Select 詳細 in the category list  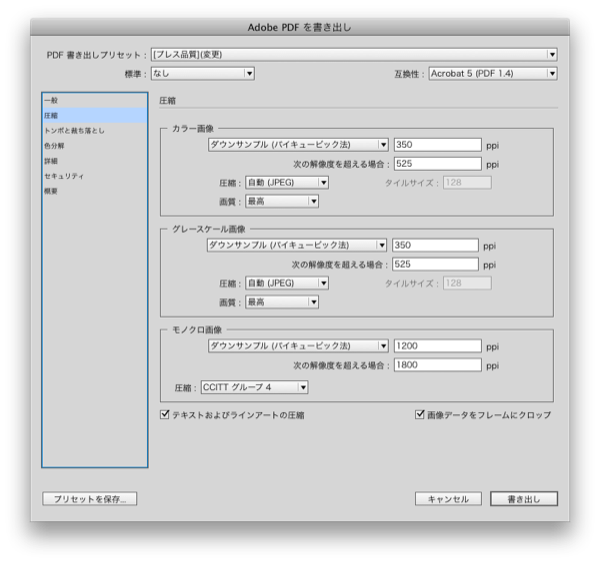(x=95, y=161)
